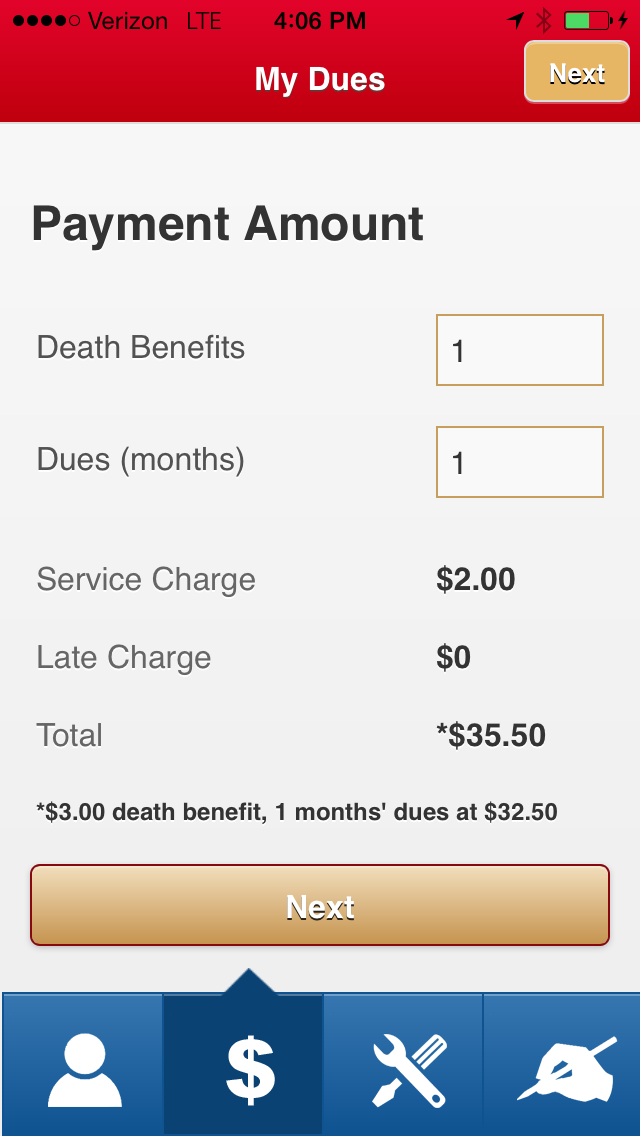Tap the 4:06 PM clock
This screenshot has height=1136, width=640.
320,20
